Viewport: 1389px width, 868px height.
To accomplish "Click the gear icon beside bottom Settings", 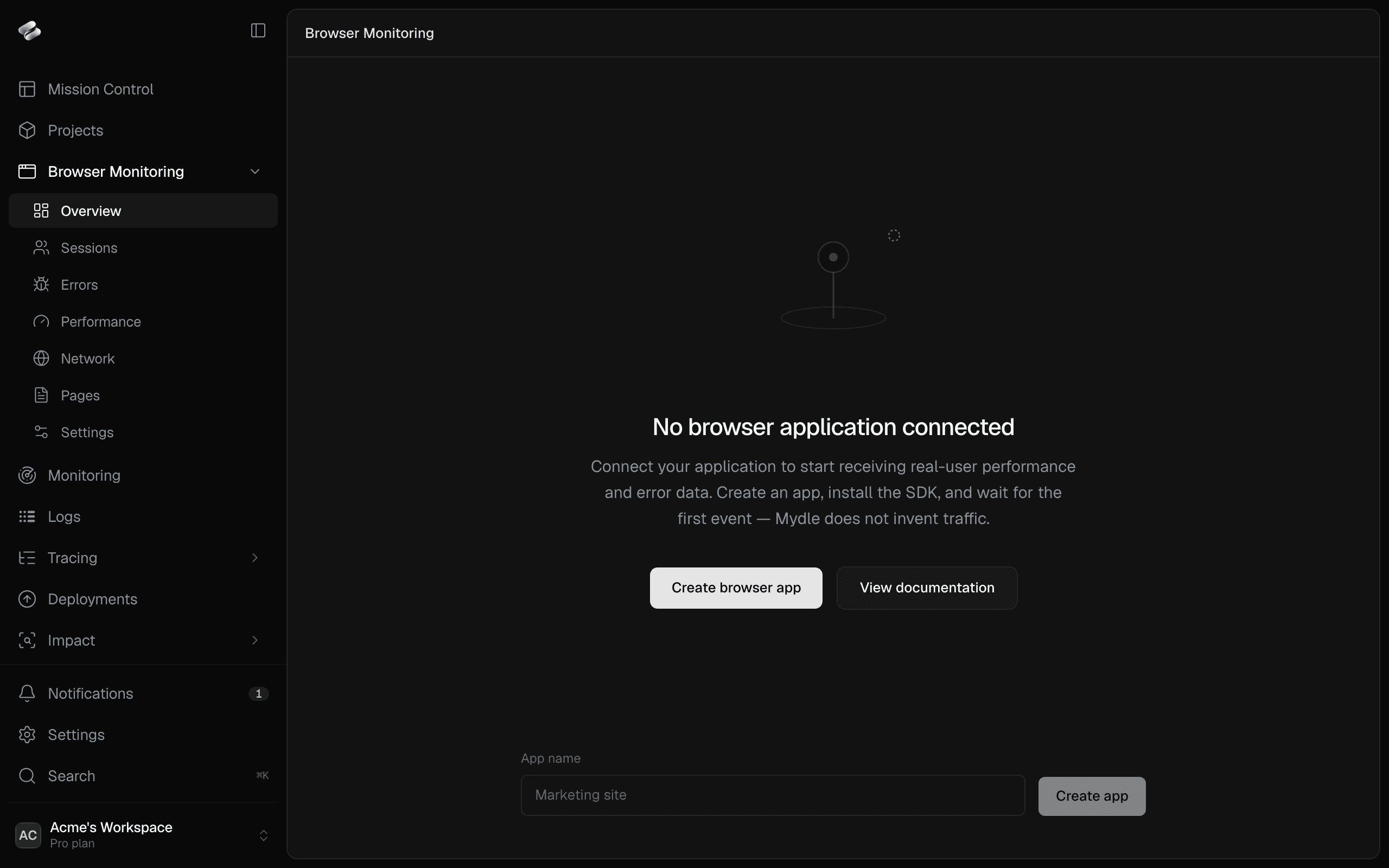I will click(x=27, y=735).
